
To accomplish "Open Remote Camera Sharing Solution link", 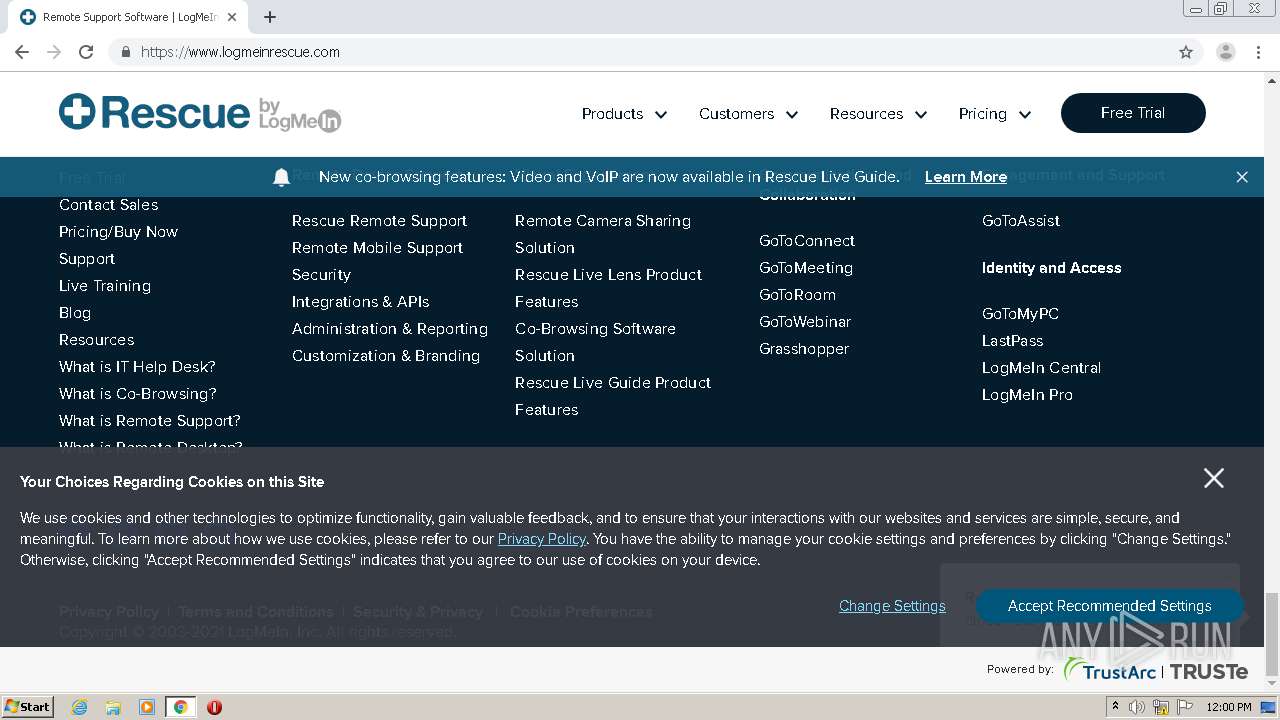I will (x=603, y=234).
